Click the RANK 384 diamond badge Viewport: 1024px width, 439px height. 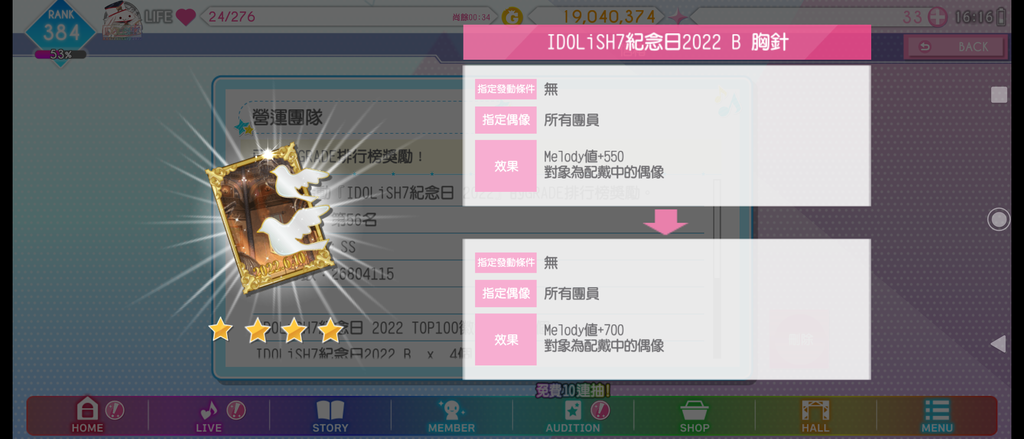[61, 31]
